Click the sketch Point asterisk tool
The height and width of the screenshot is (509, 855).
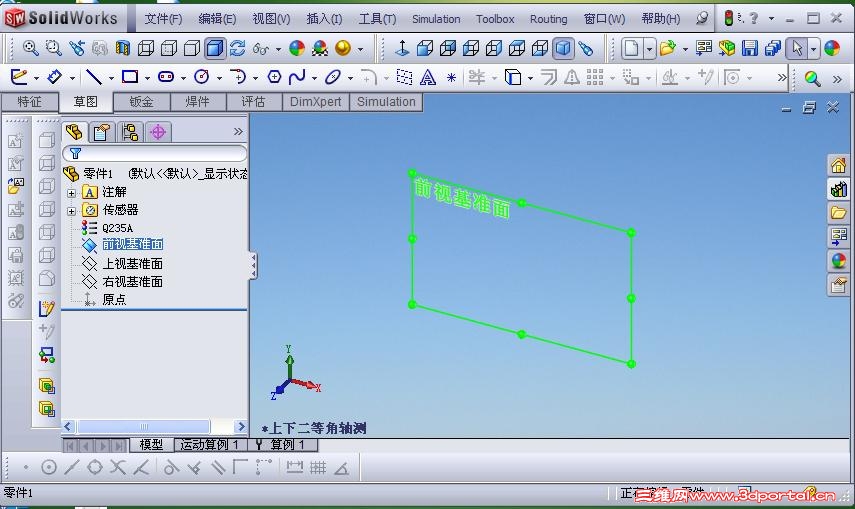[451, 77]
